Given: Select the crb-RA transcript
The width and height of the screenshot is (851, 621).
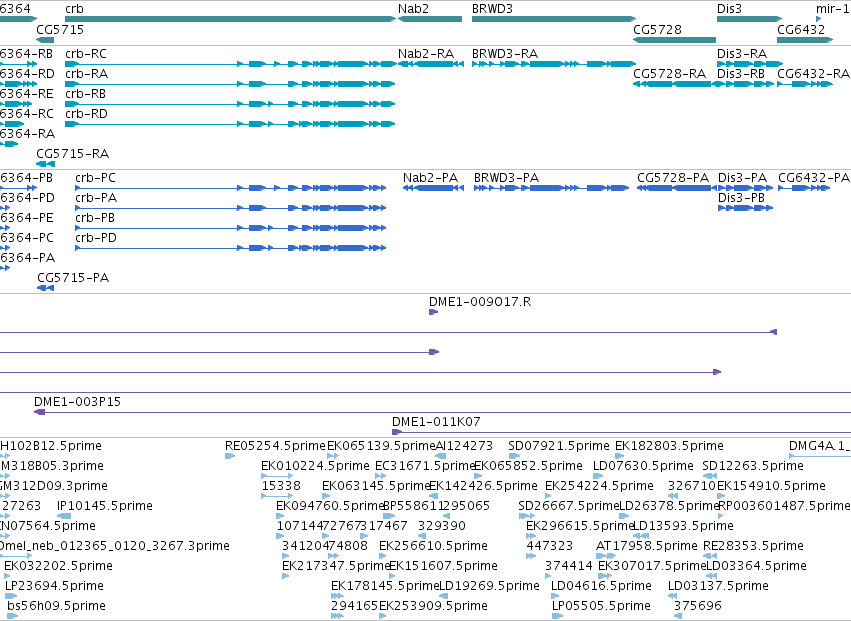Looking at the screenshot, I should (230, 84).
